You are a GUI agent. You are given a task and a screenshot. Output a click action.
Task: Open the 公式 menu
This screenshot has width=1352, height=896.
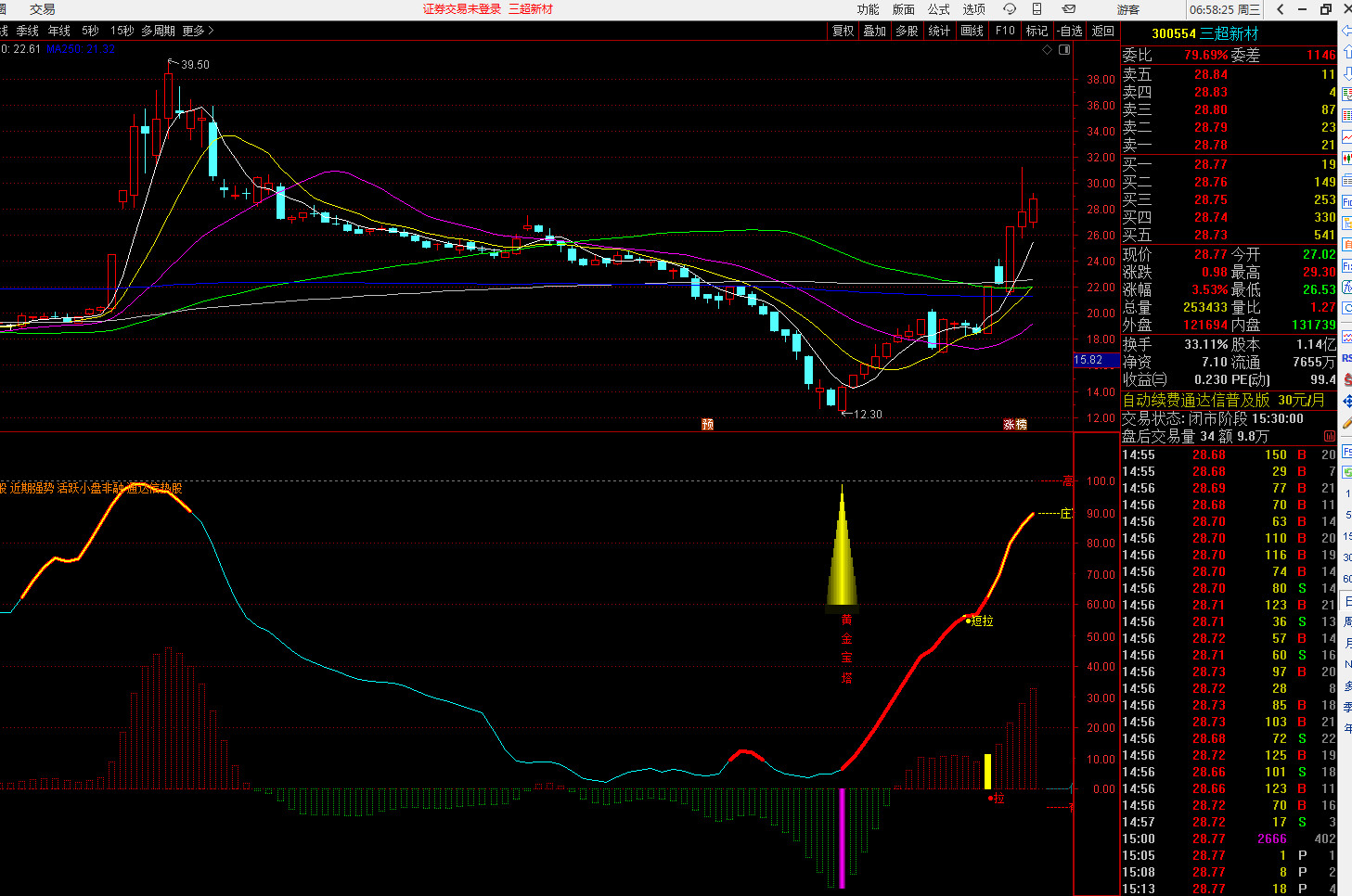point(939,9)
